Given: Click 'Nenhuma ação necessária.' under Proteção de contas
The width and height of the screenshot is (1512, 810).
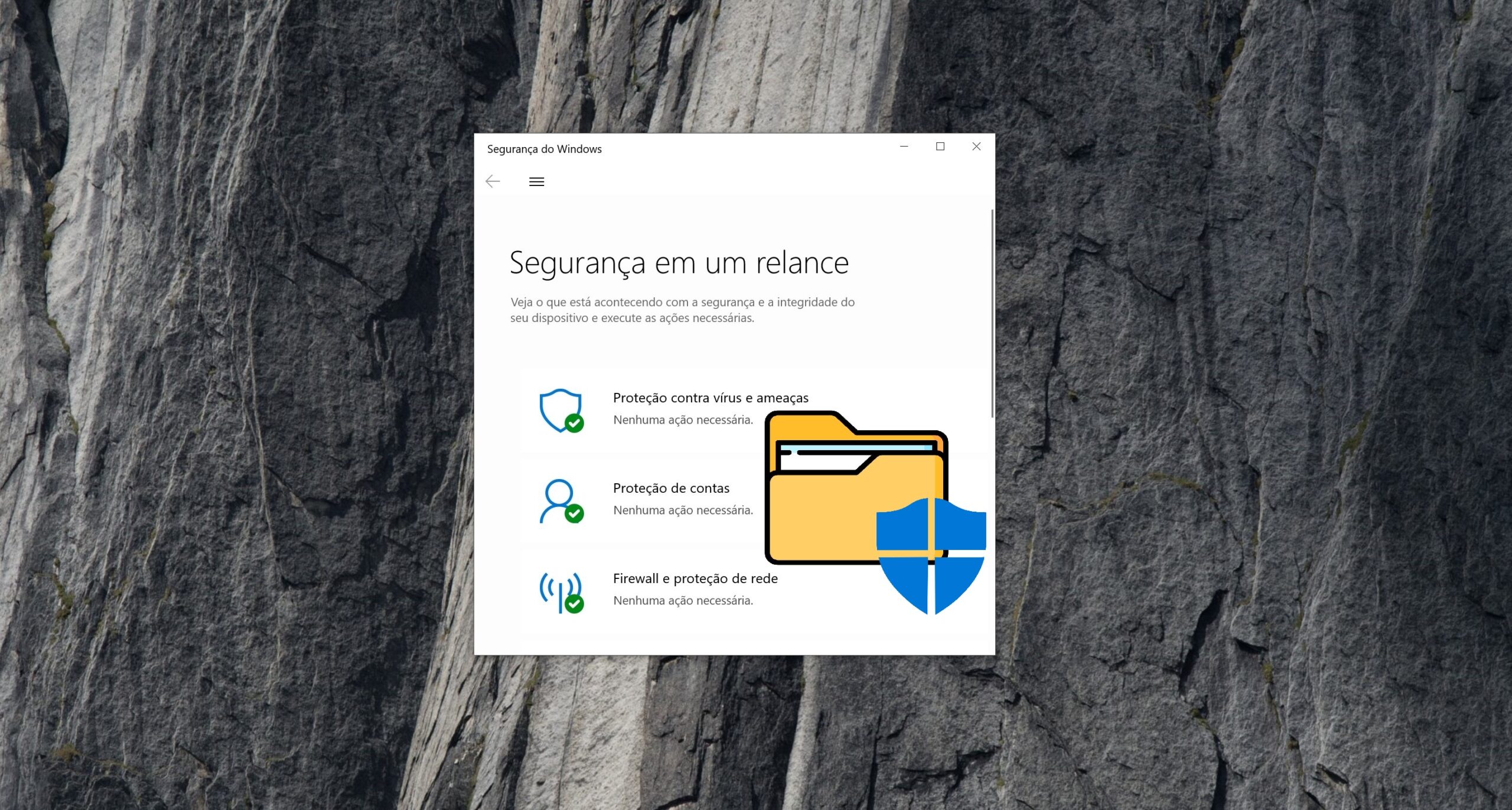Looking at the screenshot, I should pyautogui.click(x=683, y=510).
